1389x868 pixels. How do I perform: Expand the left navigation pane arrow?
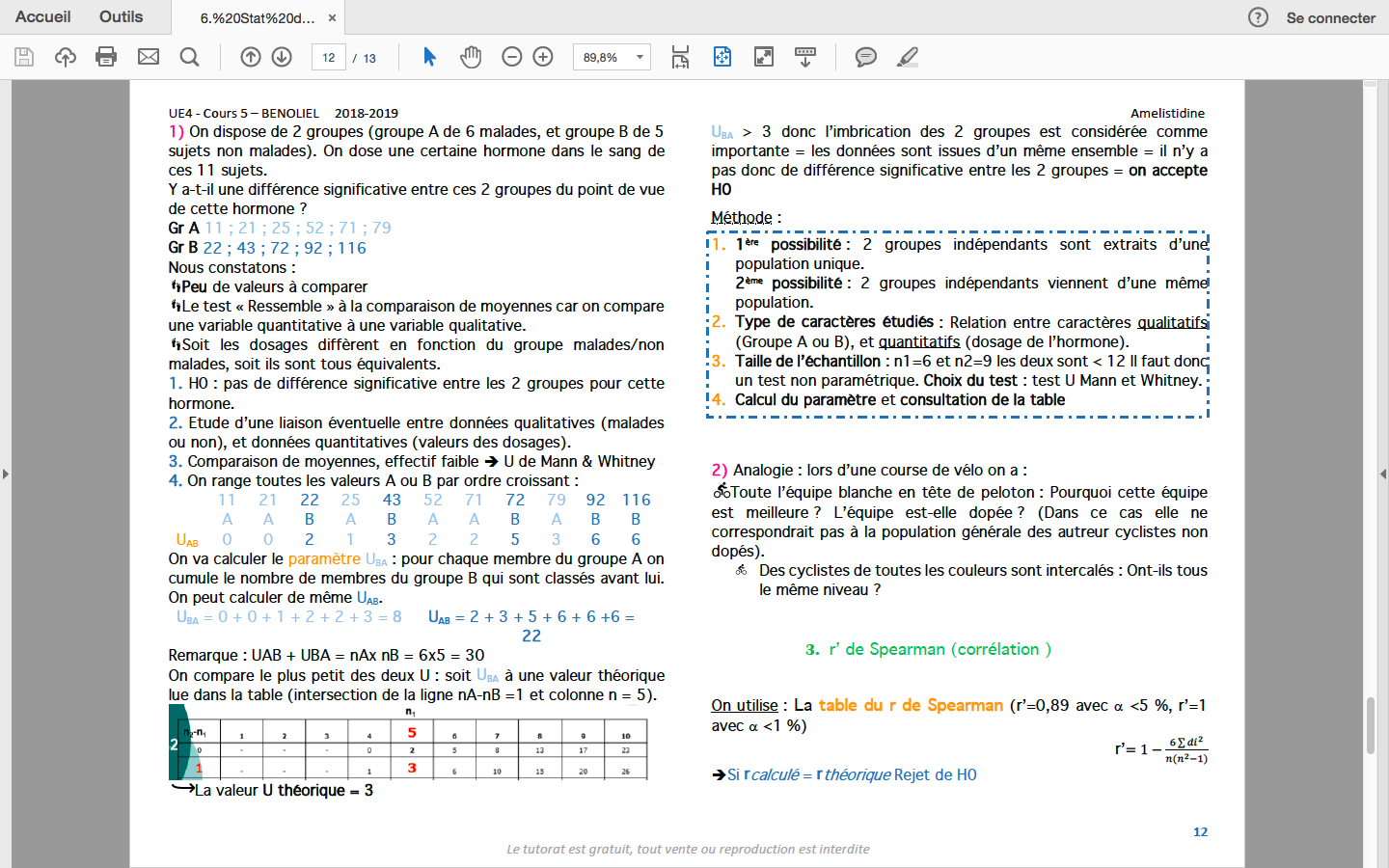coord(6,474)
